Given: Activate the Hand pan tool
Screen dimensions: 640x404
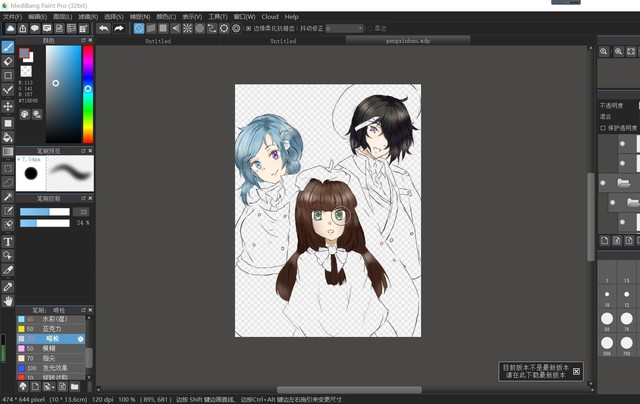Looking at the screenshot, I should pyautogui.click(x=8, y=300).
